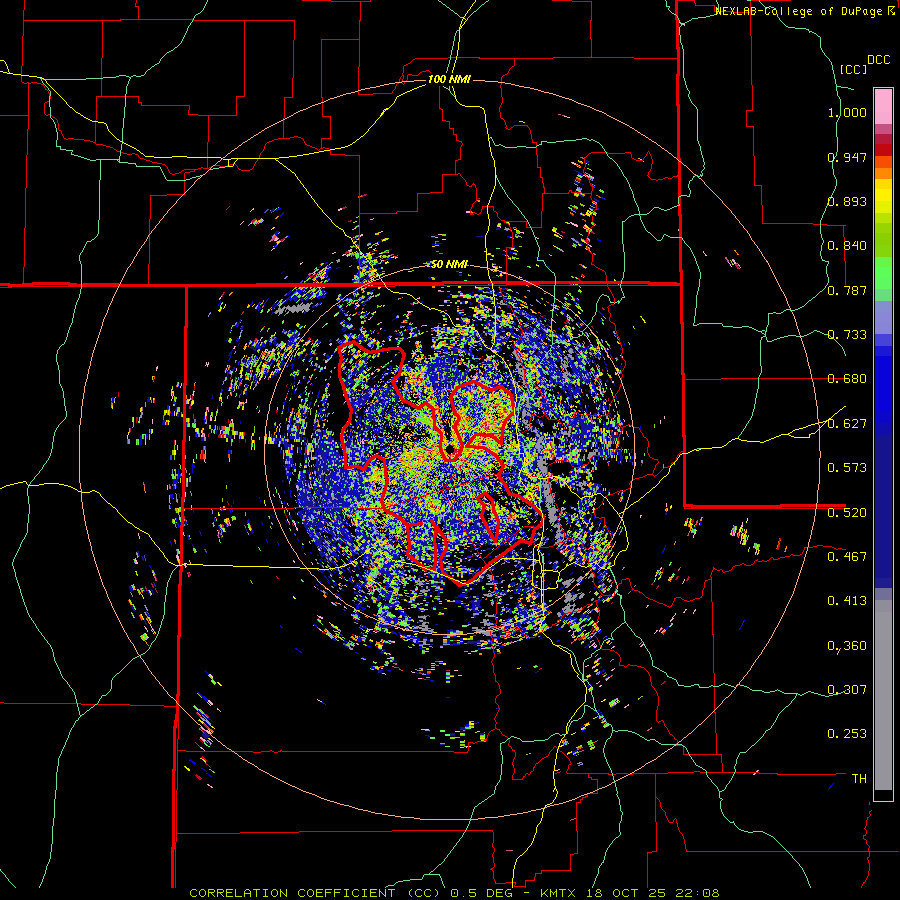Click the radar site center of the sweep
Image resolution: width=900 pixels, height=900 pixels.
click(x=449, y=449)
